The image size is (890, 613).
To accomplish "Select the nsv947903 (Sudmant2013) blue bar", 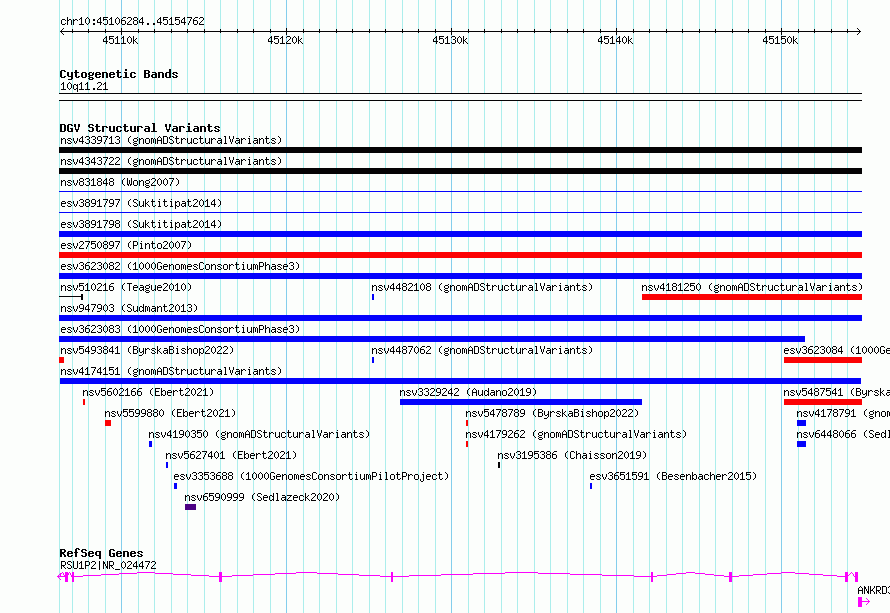I will 460,318.
